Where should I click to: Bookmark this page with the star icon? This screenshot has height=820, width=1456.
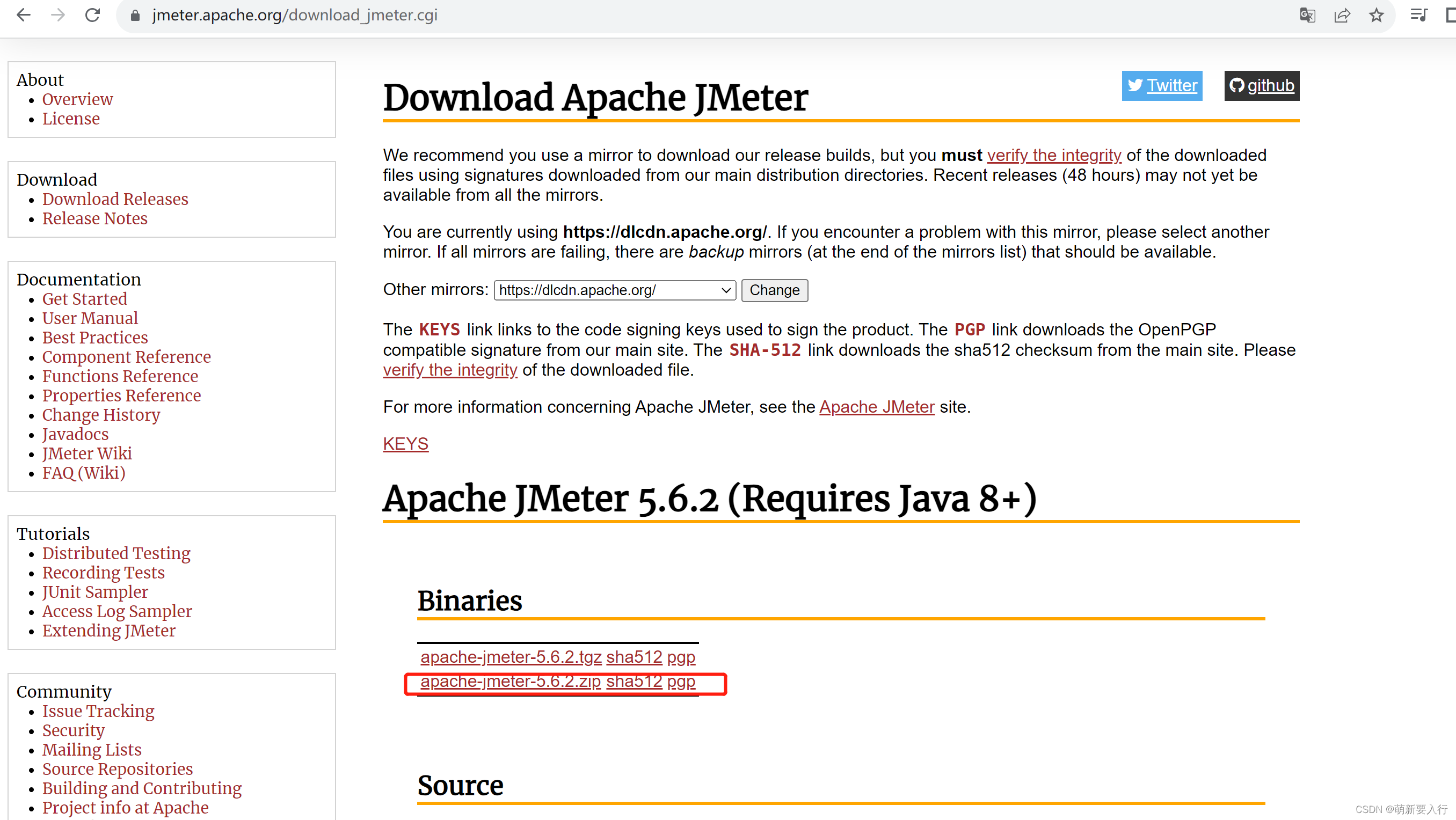coord(1377,15)
